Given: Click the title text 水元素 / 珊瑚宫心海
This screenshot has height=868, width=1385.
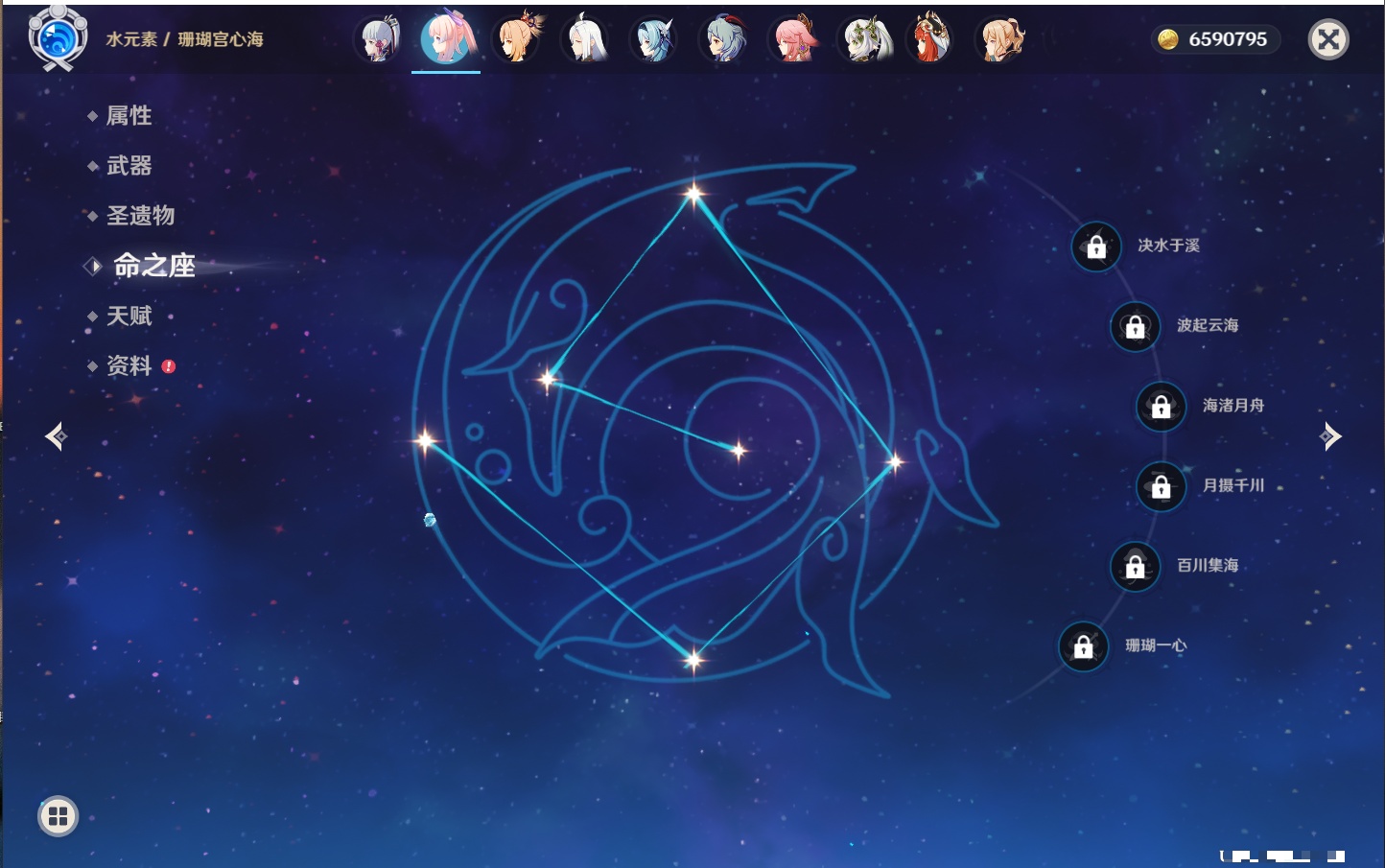Looking at the screenshot, I should tap(184, 39).
